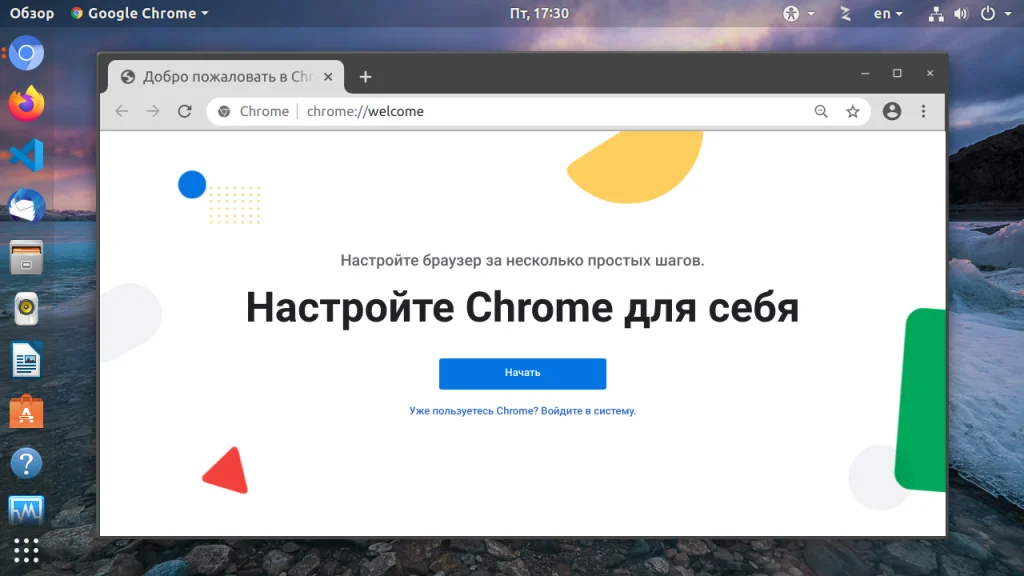1024x576 pixels.
Task: Show applications grid in dock
Action: (26, 551)
